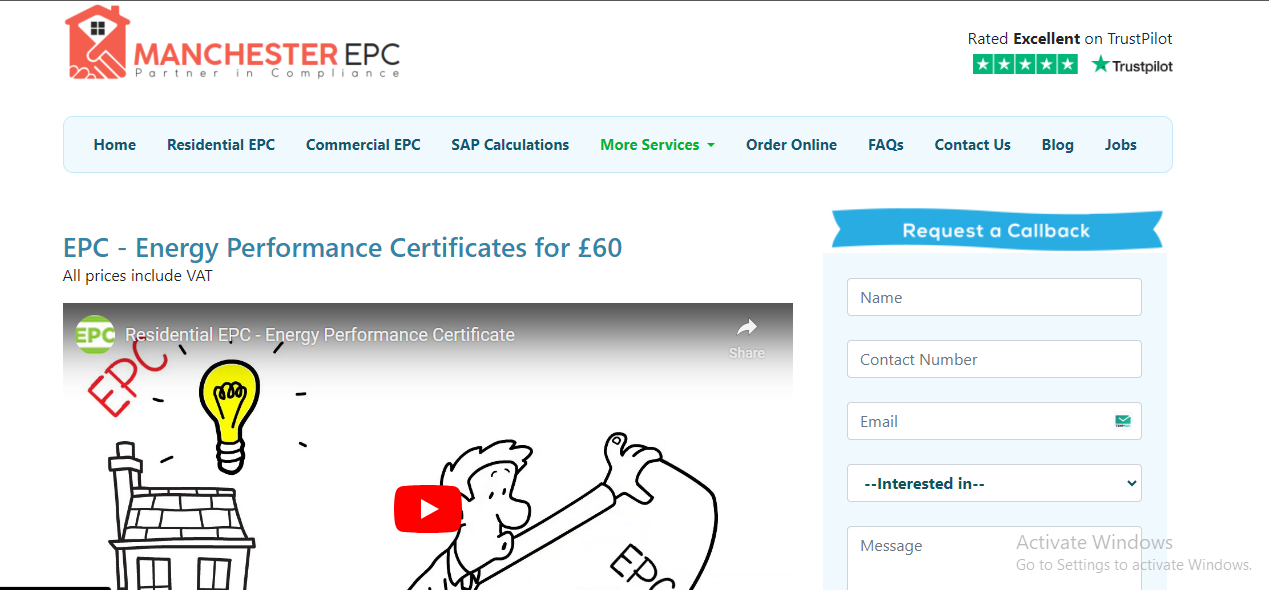Open the Blog link
Image resolution: width=1269 pixels, height=590 pixels.
tap(1058, 145)
